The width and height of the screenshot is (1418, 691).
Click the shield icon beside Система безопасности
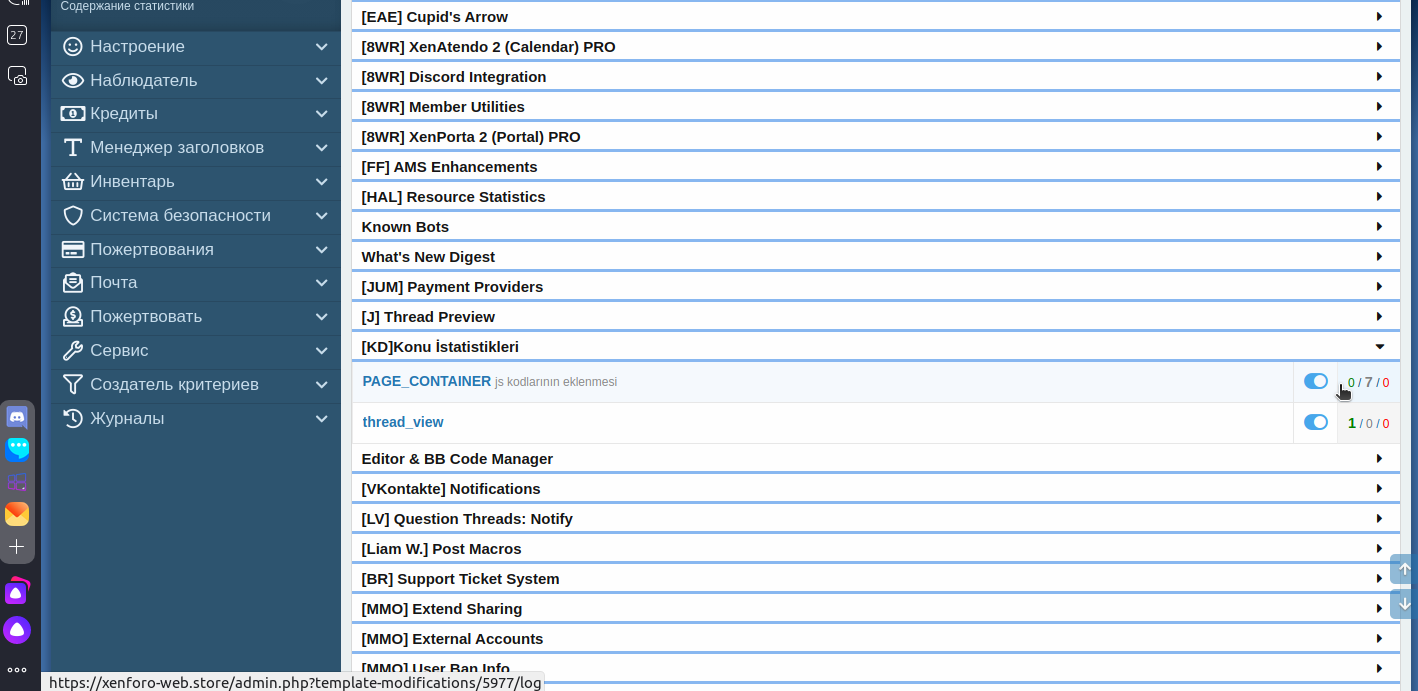[x=72, y=216]
